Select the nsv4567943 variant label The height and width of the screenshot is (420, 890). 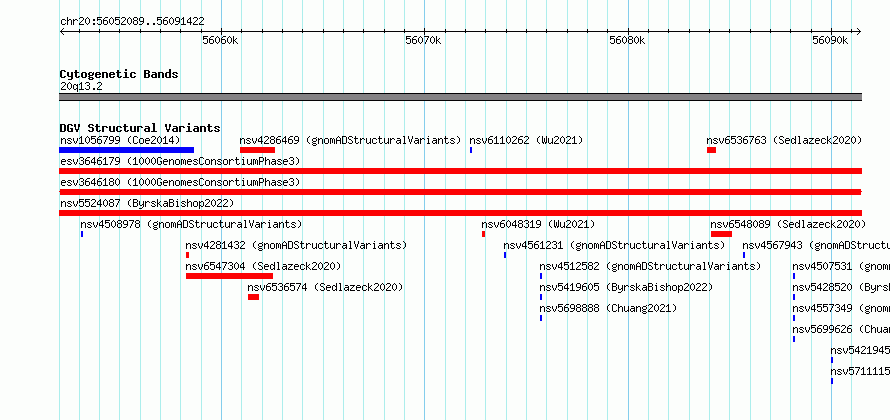click(x=816, y=245)
